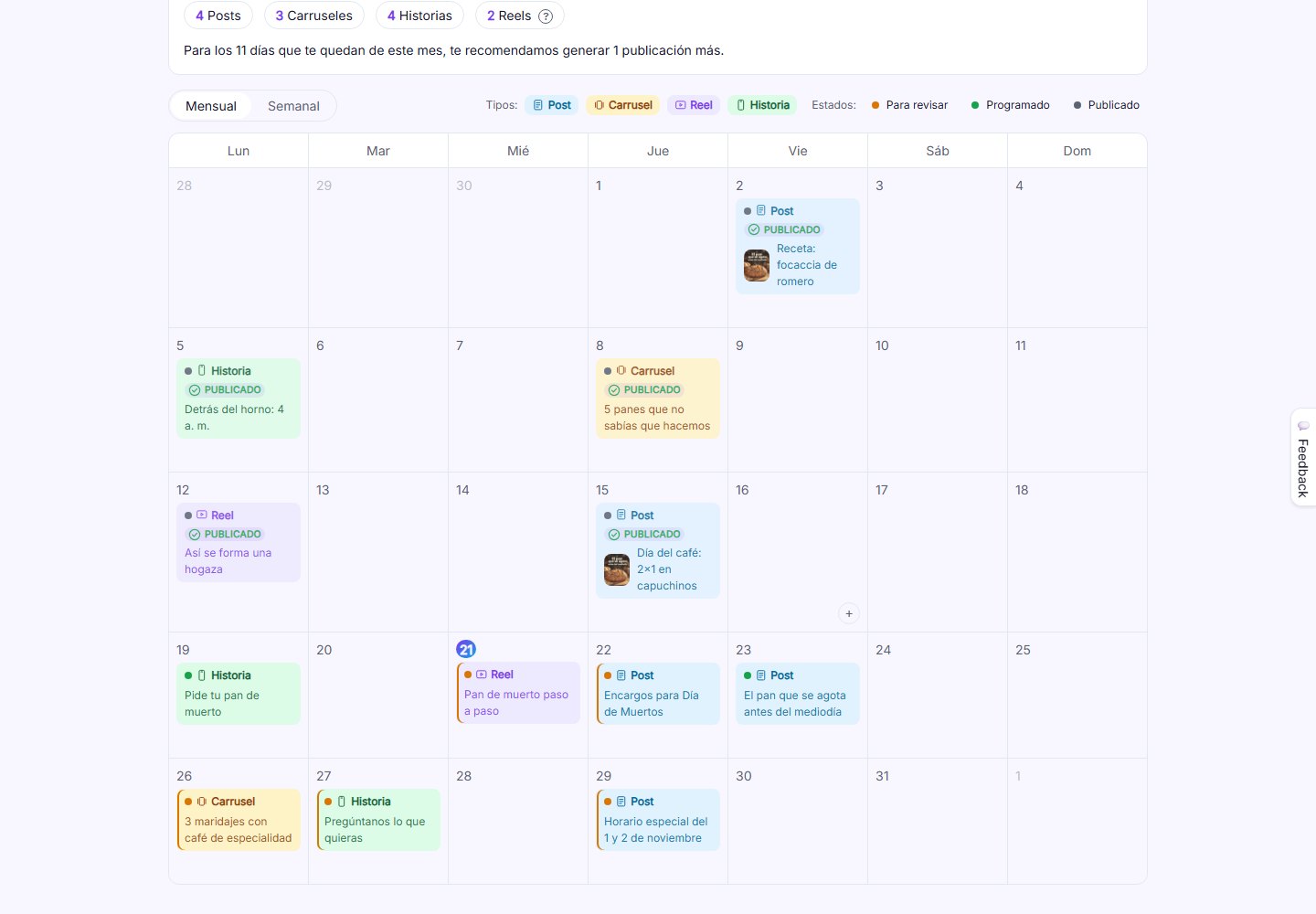Screen dimensions: 1316x914
Task: Click the Reels help question-mark icon
Action: (x=546, y=16)
